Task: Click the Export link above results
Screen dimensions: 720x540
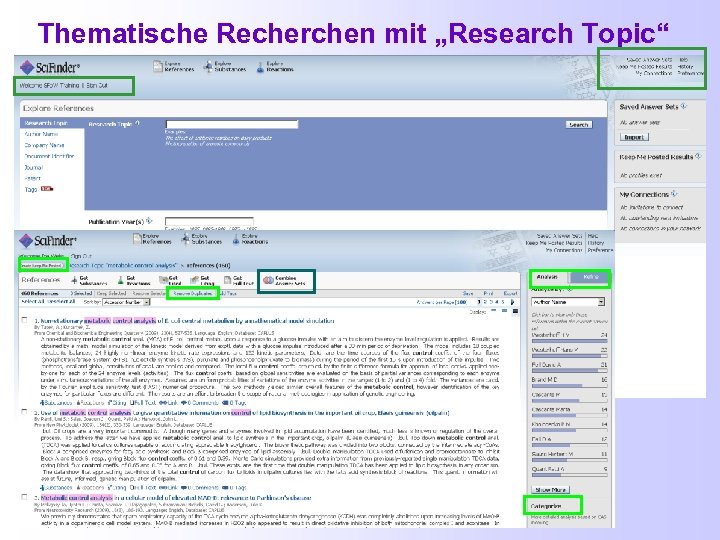Action: 510,293
